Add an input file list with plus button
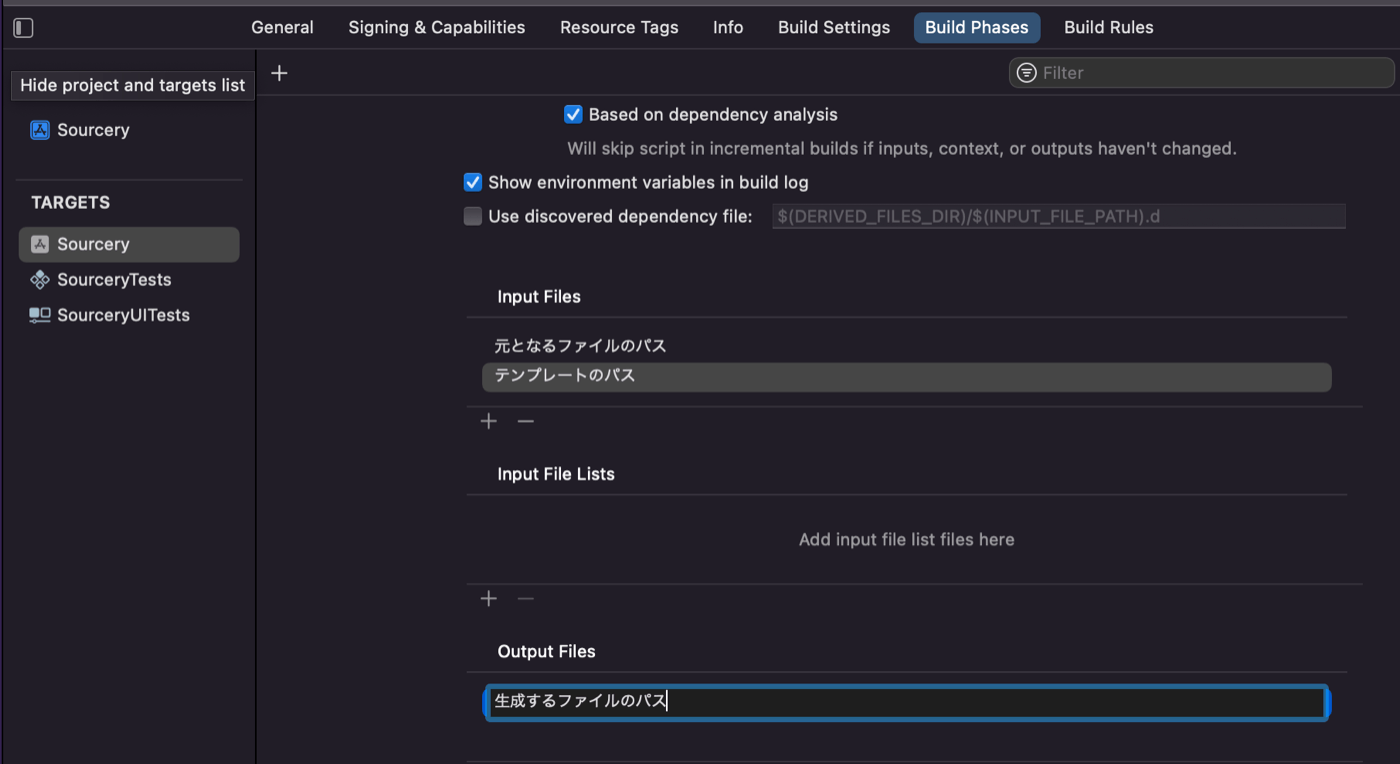The height and width of the screenshot is (764, 1400). (x=489, y=599)
